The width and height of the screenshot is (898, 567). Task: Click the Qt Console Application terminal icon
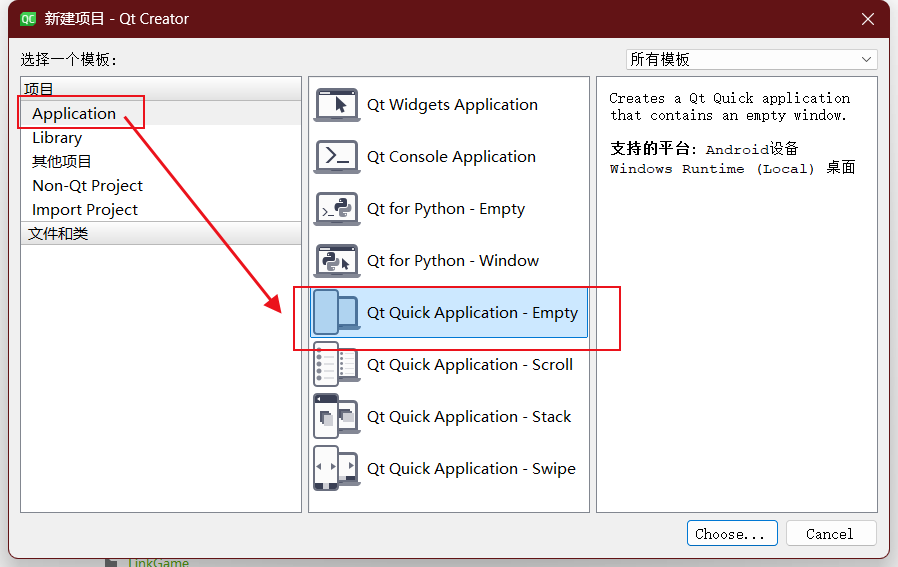337,157
